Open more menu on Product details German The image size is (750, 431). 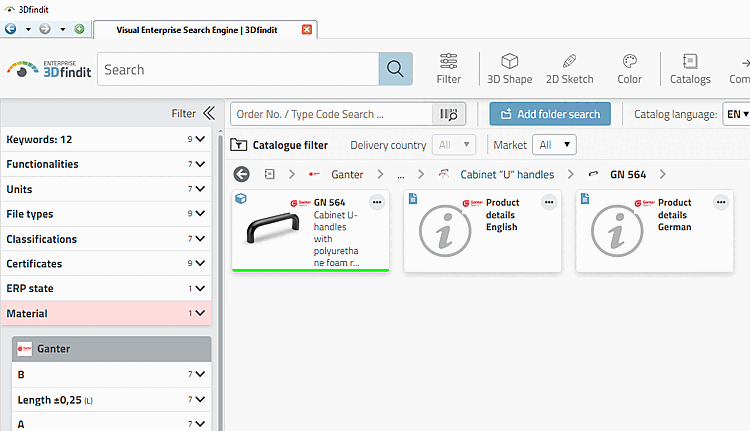[721, 202]
